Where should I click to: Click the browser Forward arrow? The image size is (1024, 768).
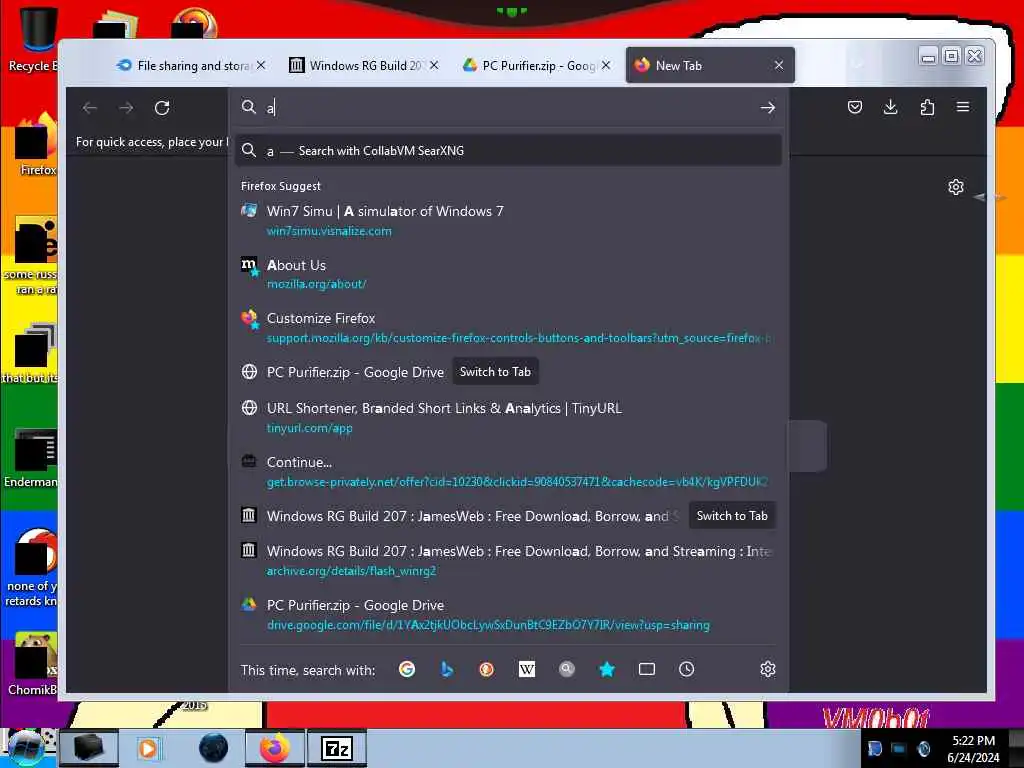[126, 108]
